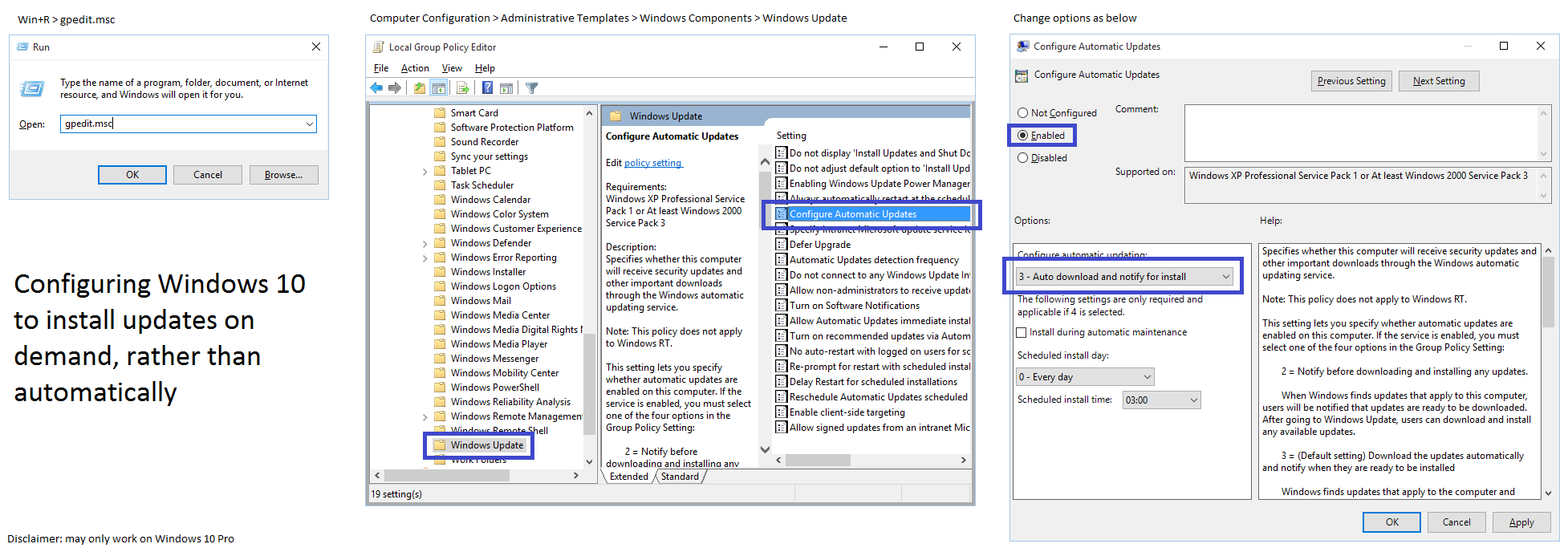Open the Configure automatic updating dropdown
Viewport: 1568px width, 552px height.
click(1123, 277)
